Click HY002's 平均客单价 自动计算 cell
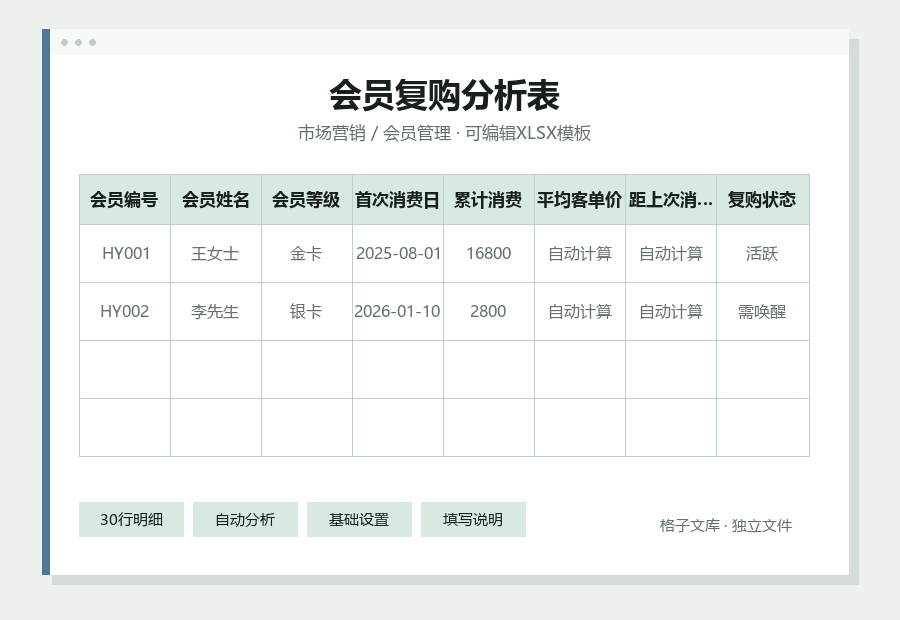The image size is (900, 620). coord(580,312)
